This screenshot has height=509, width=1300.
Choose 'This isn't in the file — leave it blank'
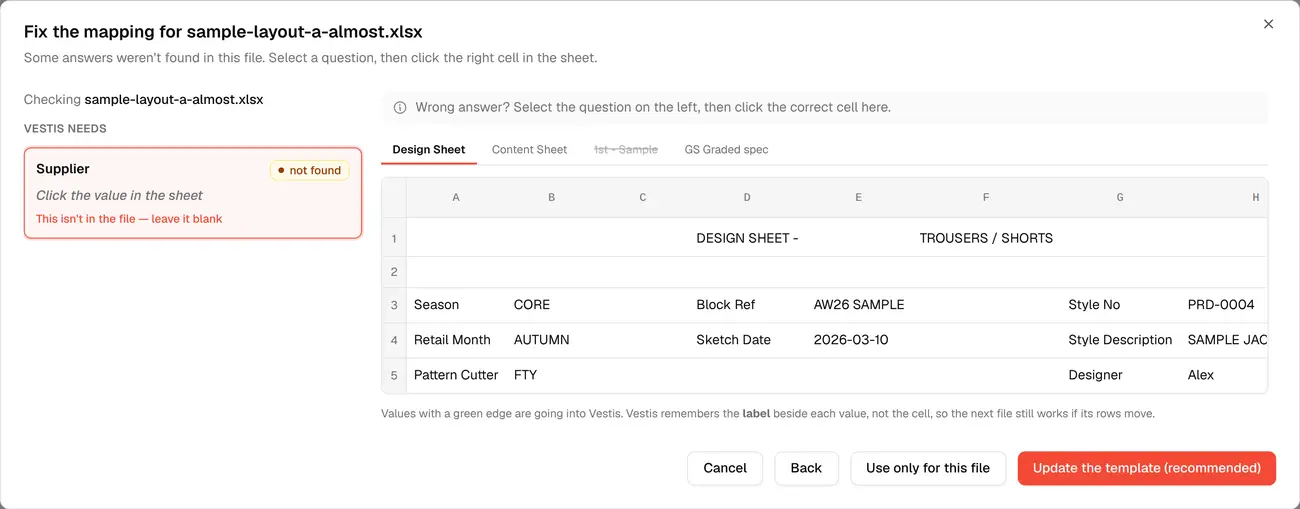click(129, 219)
